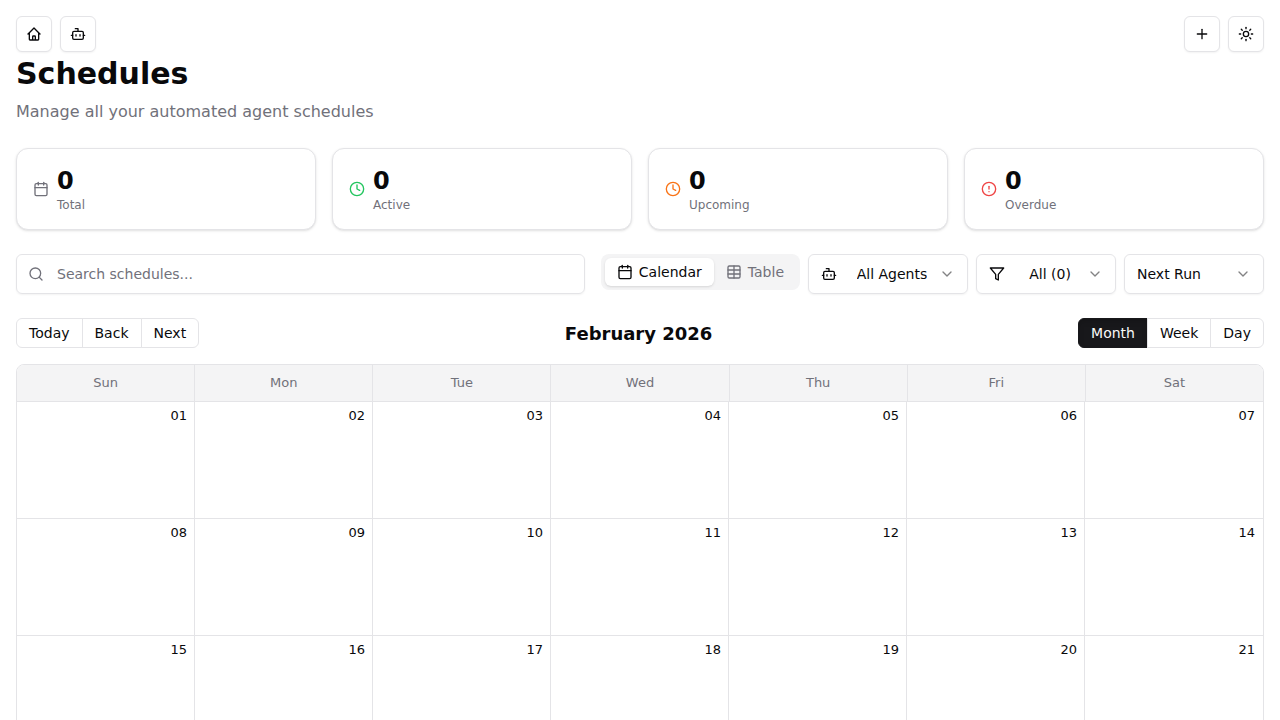The width and height of the screenshot is (1280, 720).
Task: Open date 21 in the calendar
Action: tap(1246, 649)
